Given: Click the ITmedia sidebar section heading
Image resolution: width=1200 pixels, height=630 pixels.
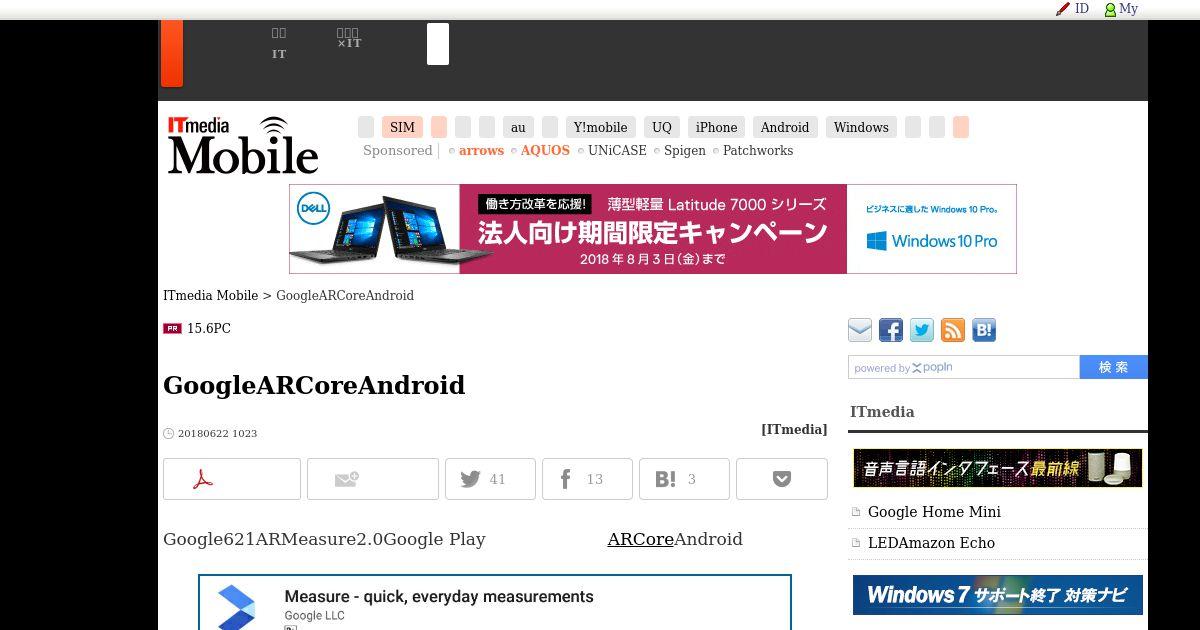Looking at the screenshot, I should [882, 412].
